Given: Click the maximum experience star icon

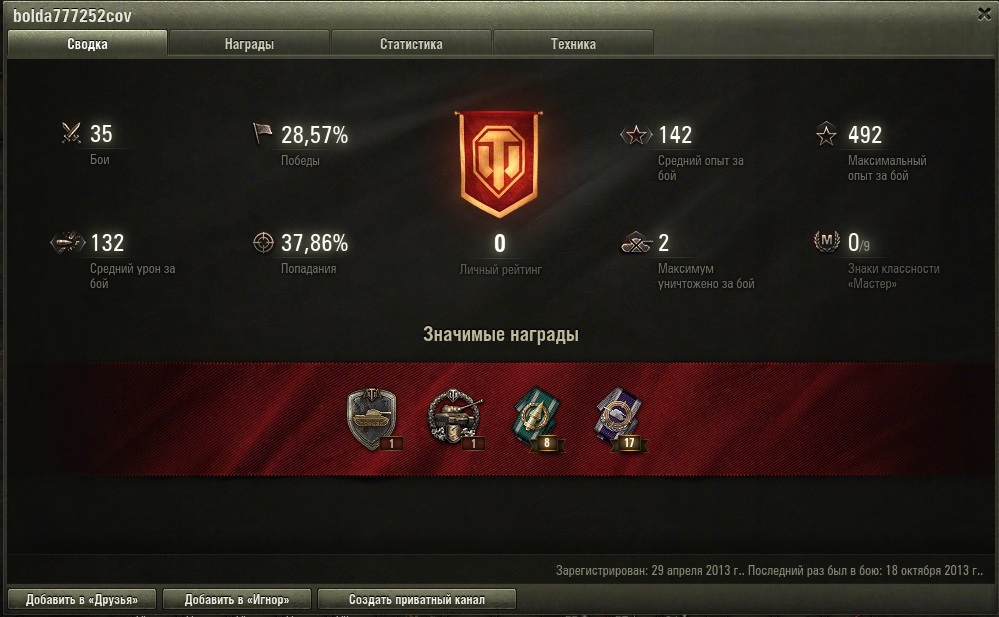Looking at the screenshot, I should [x=826, y=134].
